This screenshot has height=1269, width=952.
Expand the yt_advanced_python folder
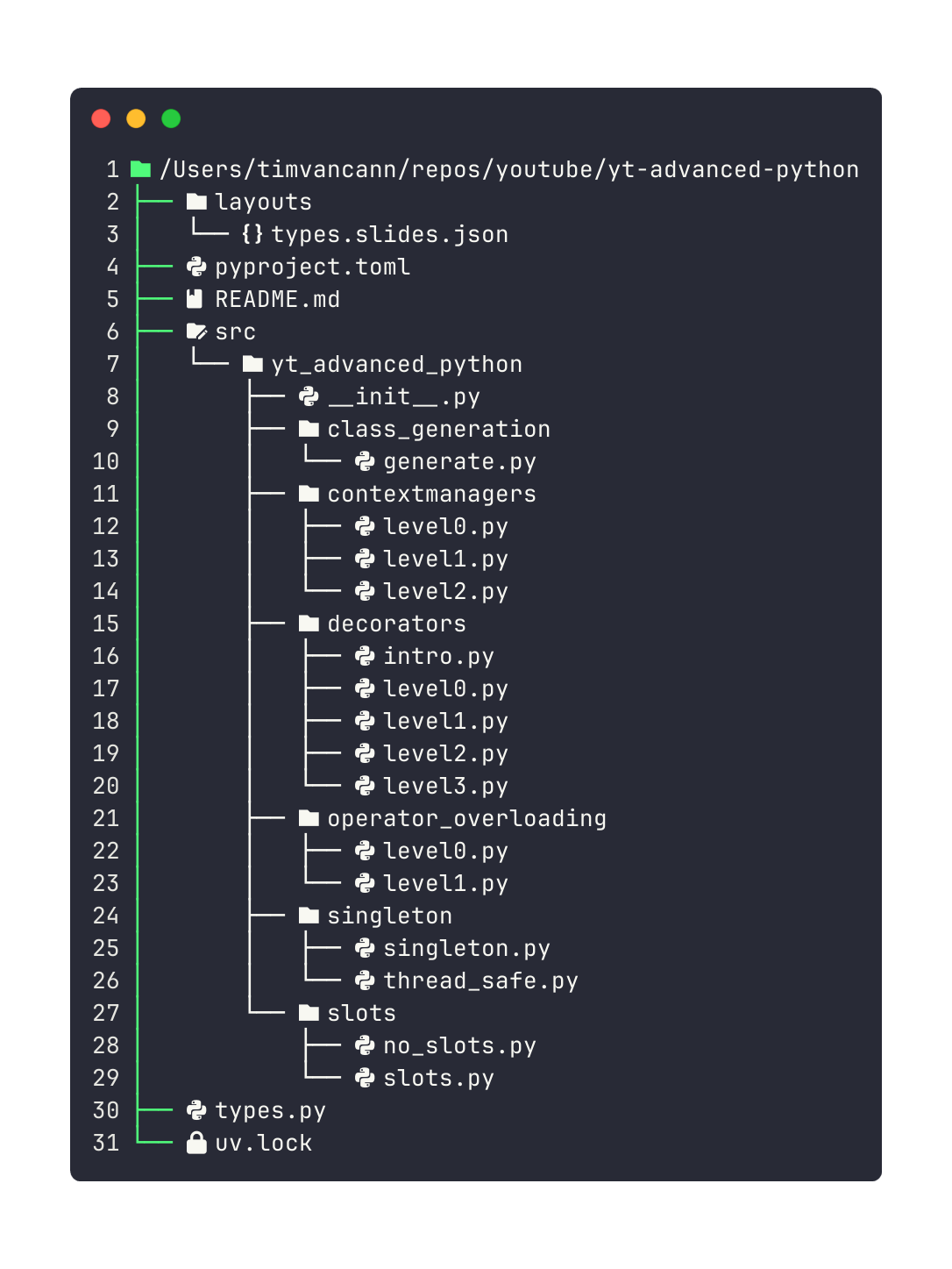pos(396,364)
